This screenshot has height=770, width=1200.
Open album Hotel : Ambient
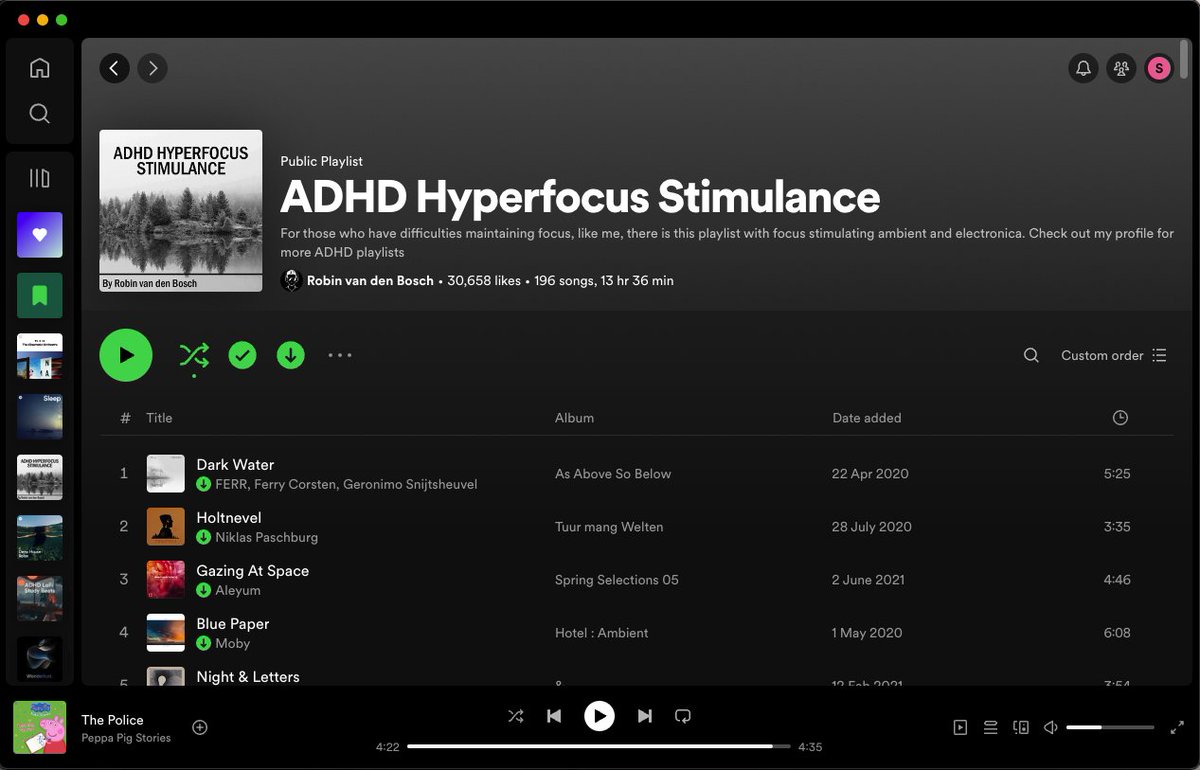602,633
